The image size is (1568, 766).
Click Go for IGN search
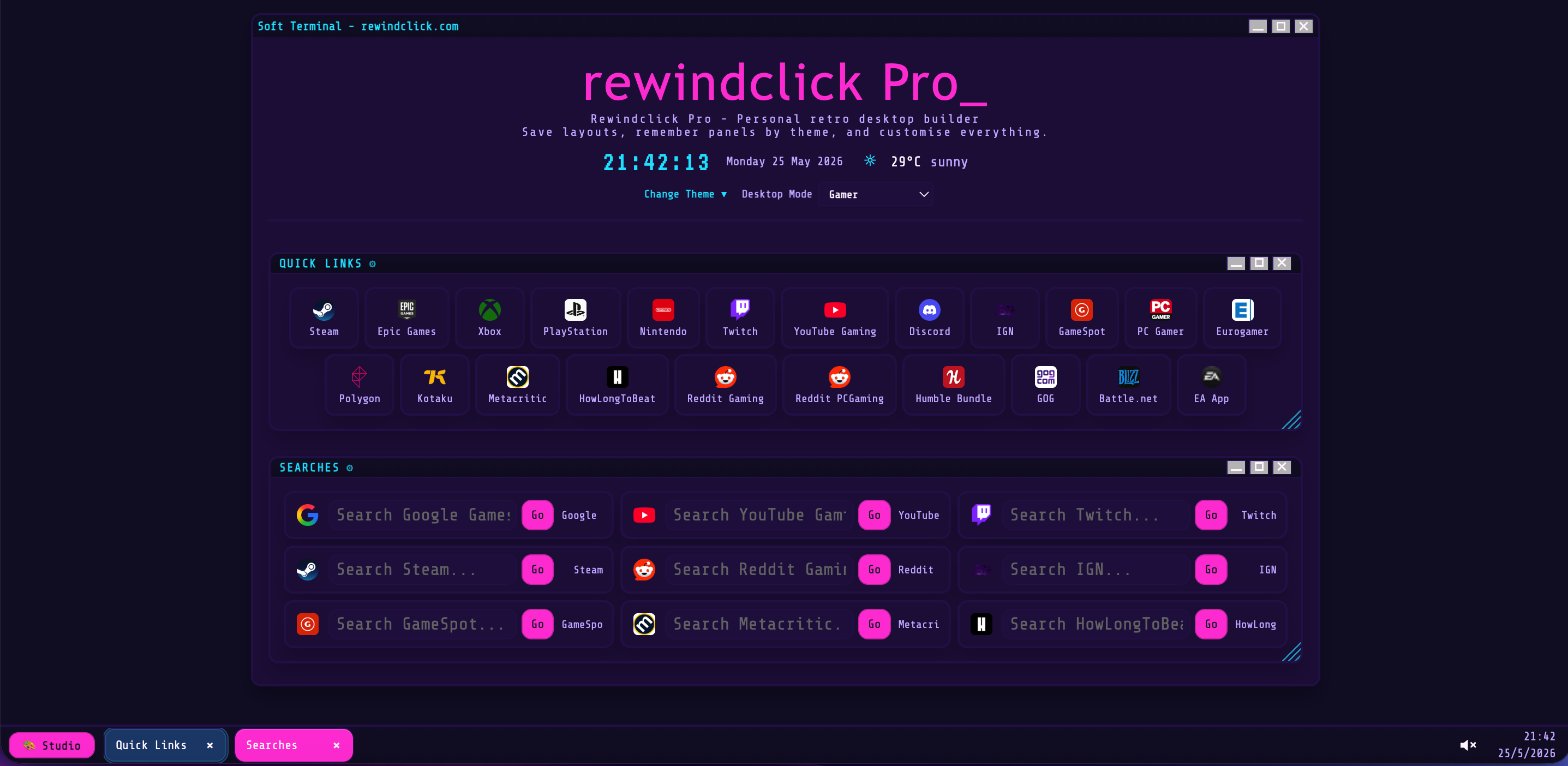tap(1211, 570)
